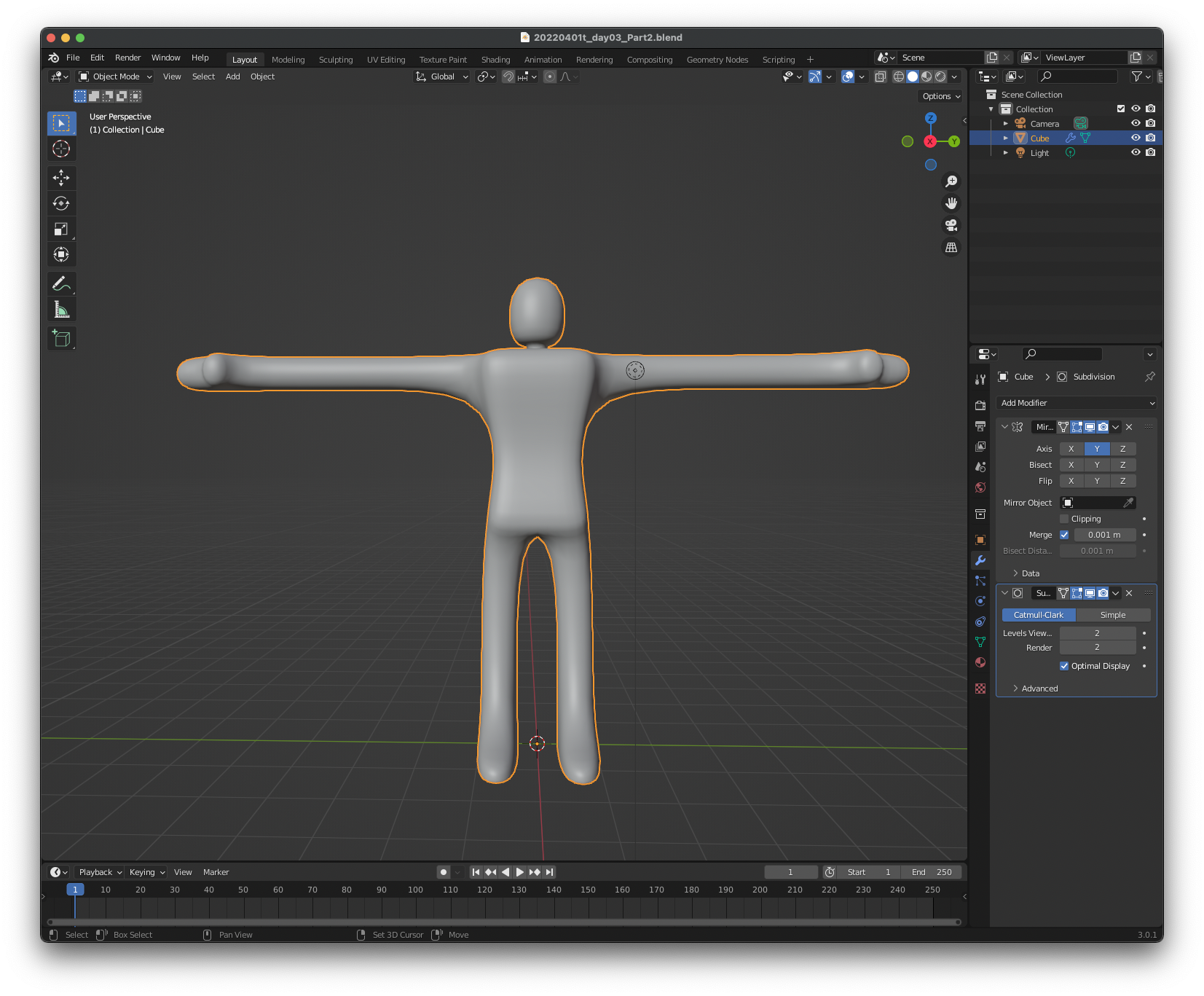Toggle Clipping checkbox in Mirror modifier
Image resolution: width=1204 pixels, height=996 pixels.
click(x=1064, y=519)
